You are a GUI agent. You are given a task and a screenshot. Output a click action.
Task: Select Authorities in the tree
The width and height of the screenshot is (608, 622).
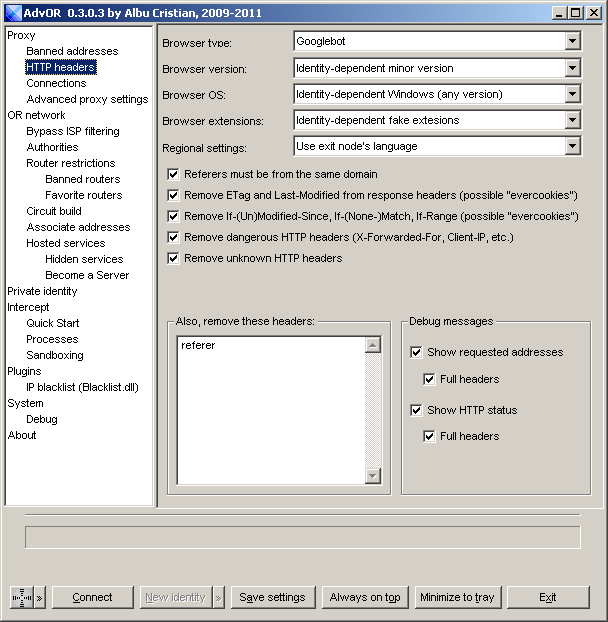52,147
